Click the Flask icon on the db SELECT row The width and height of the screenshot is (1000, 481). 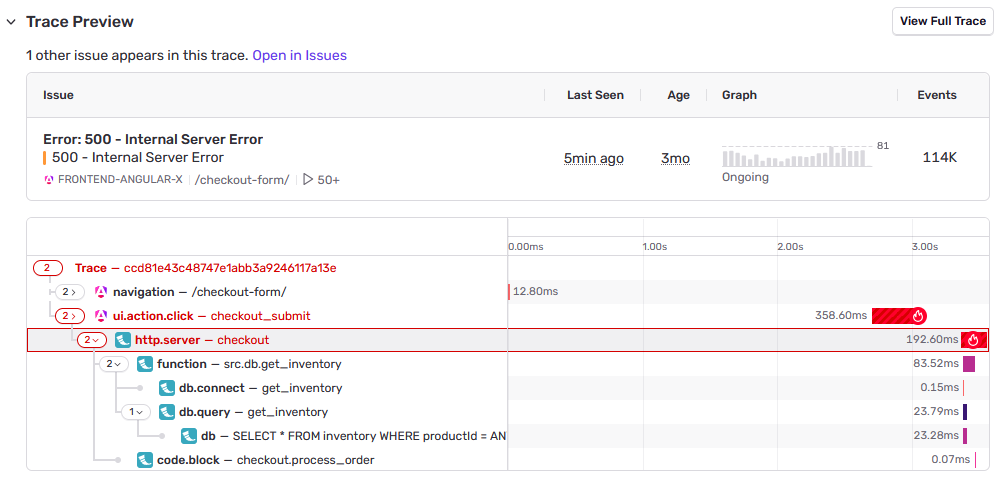(x=188, y=436)
